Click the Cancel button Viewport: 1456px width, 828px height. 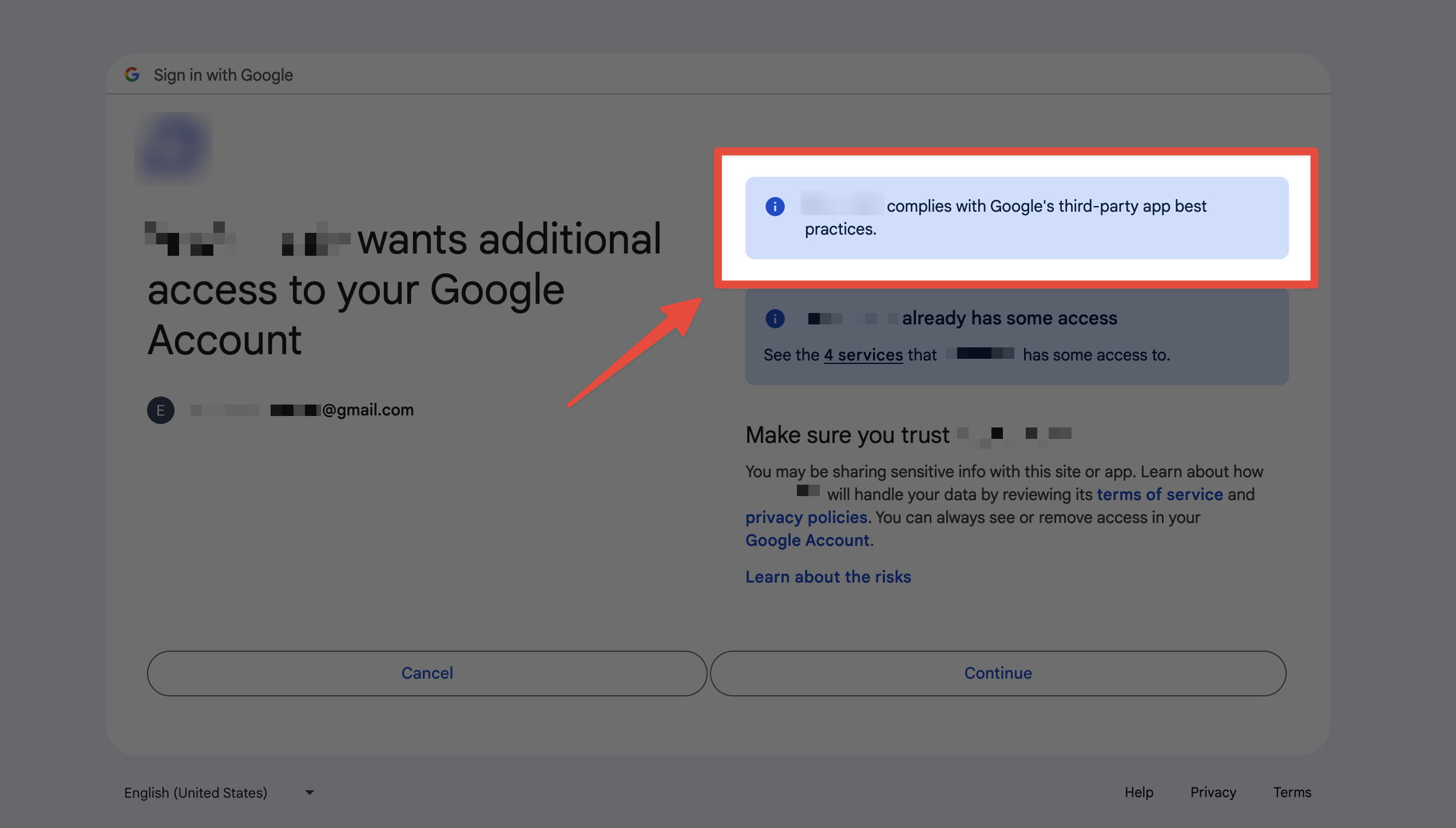point(427,673)
